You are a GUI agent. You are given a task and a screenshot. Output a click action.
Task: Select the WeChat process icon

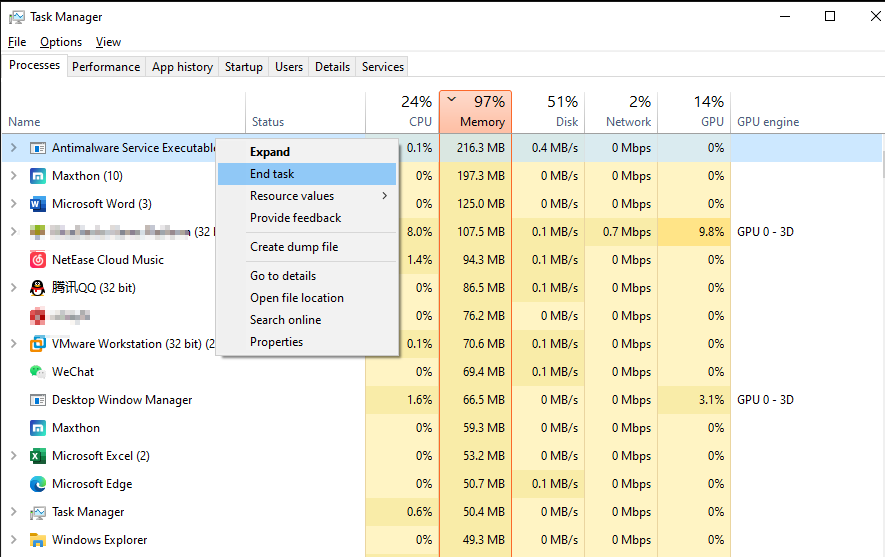(x=38, y=372)
